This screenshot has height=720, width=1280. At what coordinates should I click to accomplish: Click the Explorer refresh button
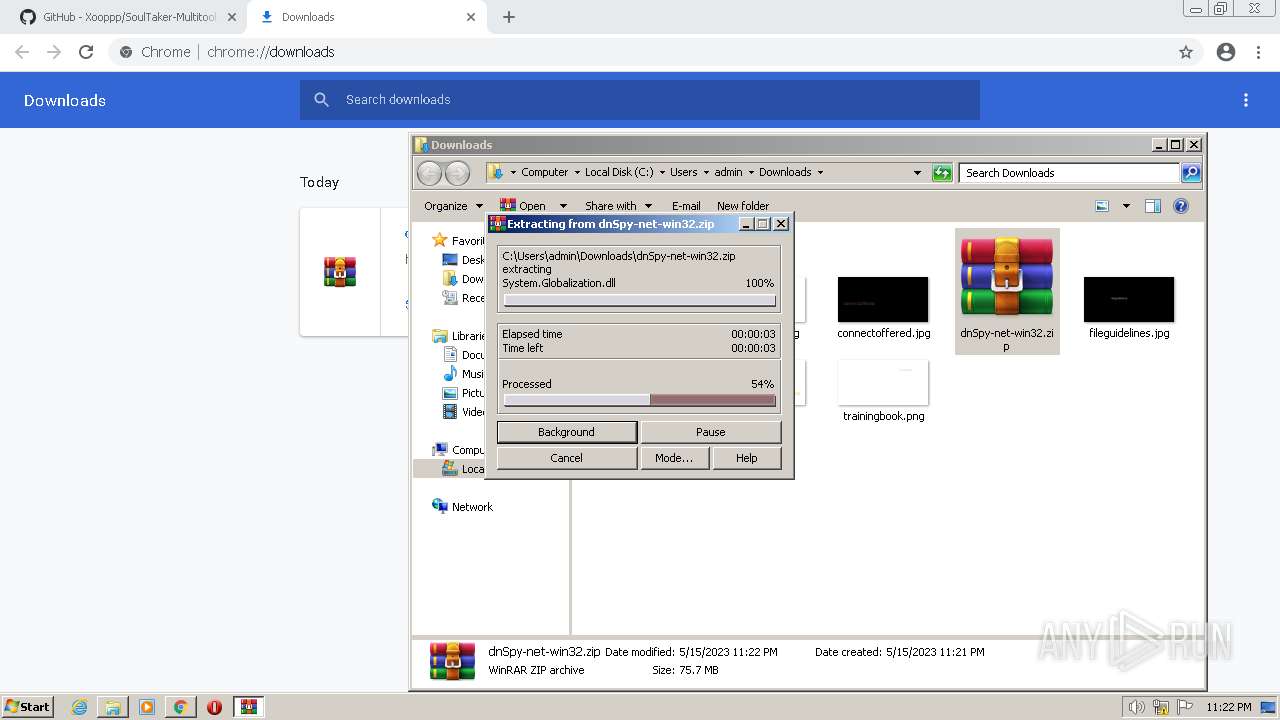pyautogui.click(x=942, y=173)
